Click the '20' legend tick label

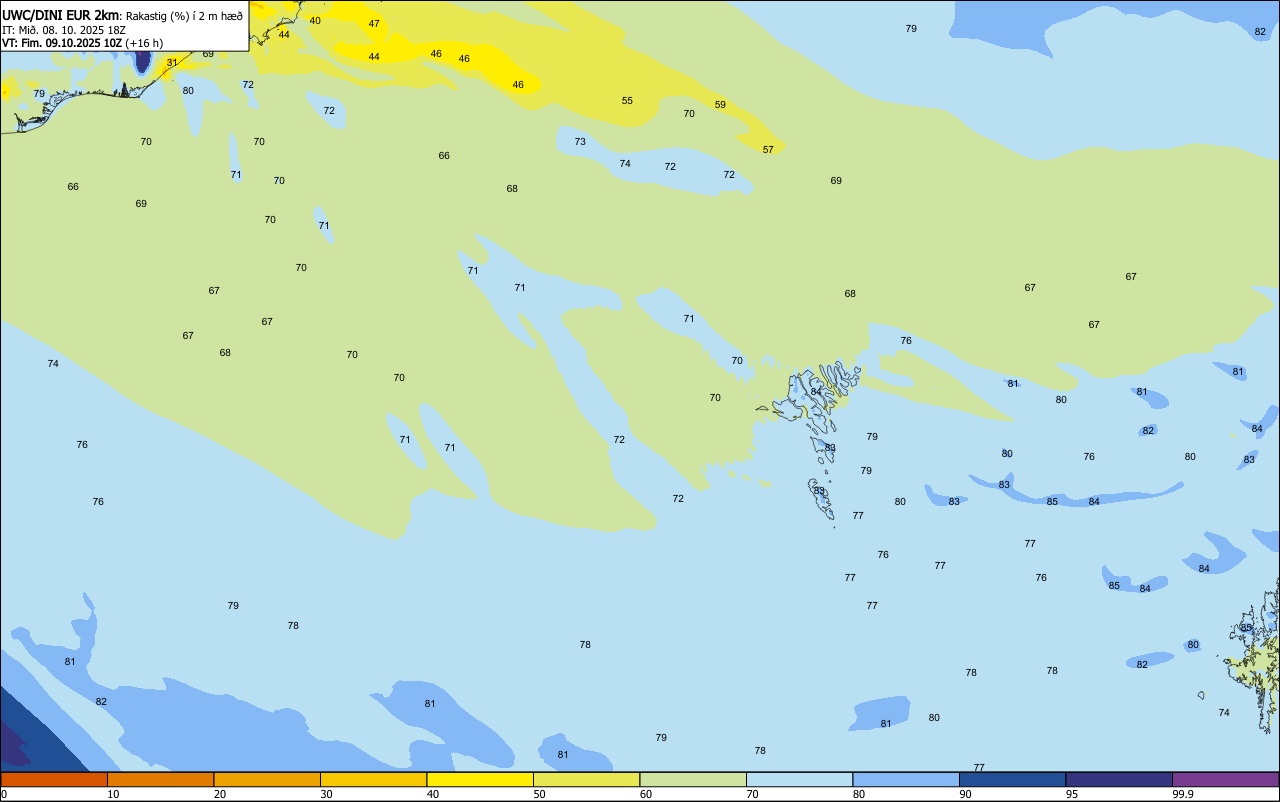(x=219, y=794)
